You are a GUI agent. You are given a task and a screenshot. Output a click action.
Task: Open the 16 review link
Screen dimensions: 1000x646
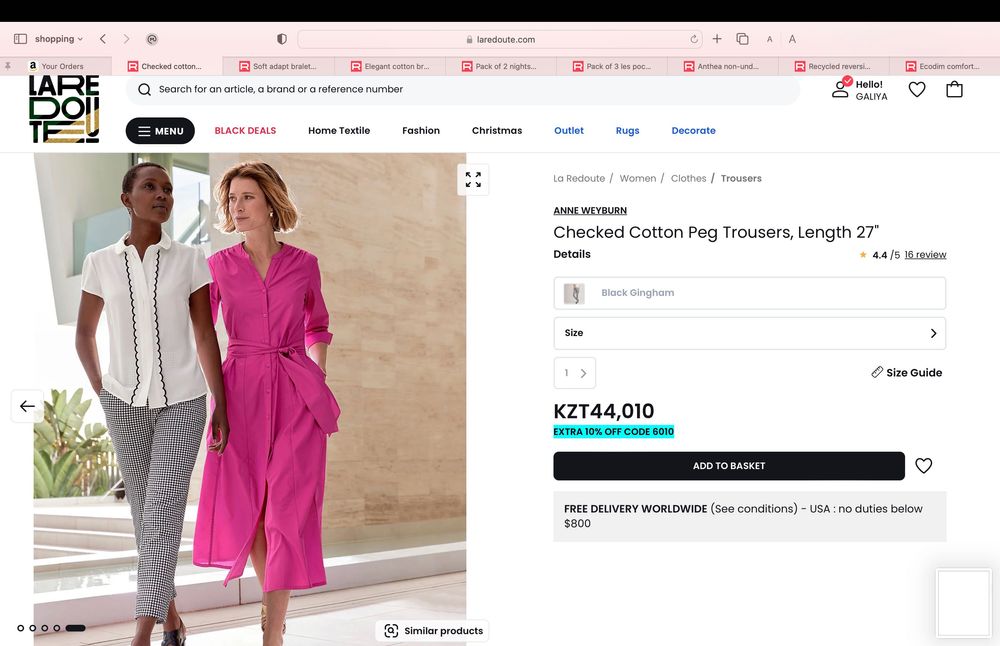pos(925,255)
